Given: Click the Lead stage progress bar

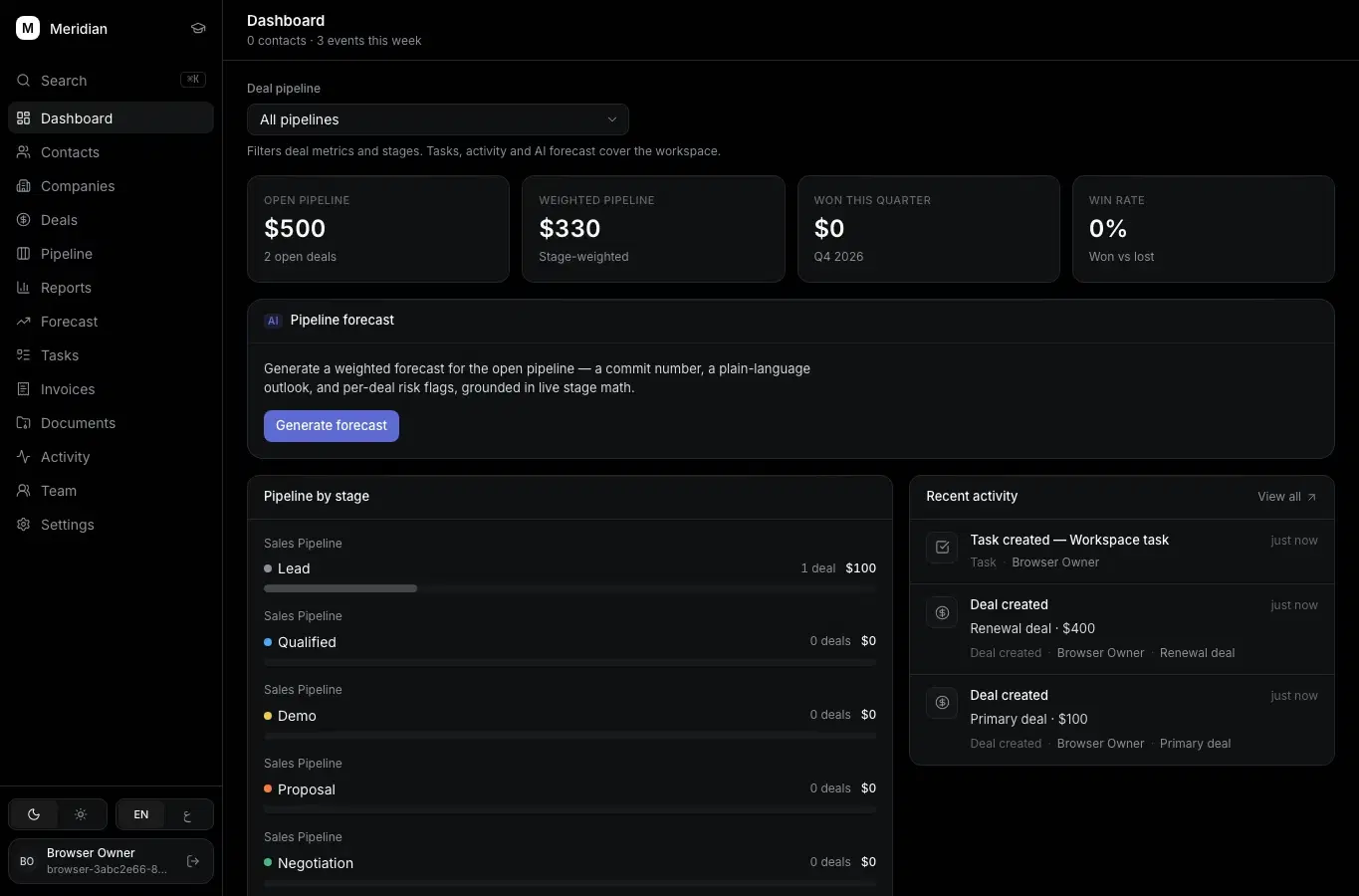Looking at the screenshot, I should pos(569,588).
